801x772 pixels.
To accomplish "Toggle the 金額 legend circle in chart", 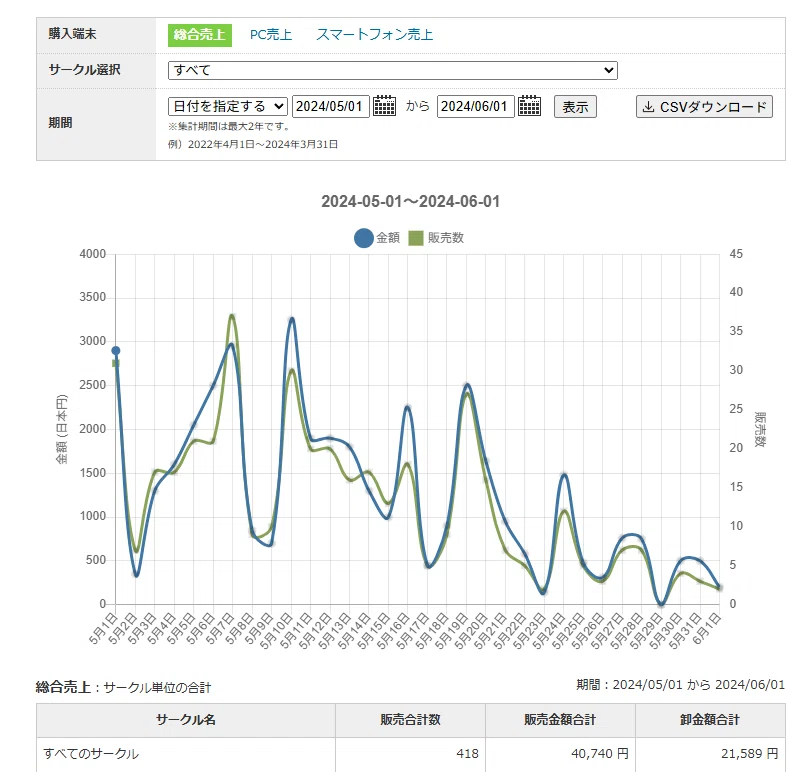I will coord(364,238).
